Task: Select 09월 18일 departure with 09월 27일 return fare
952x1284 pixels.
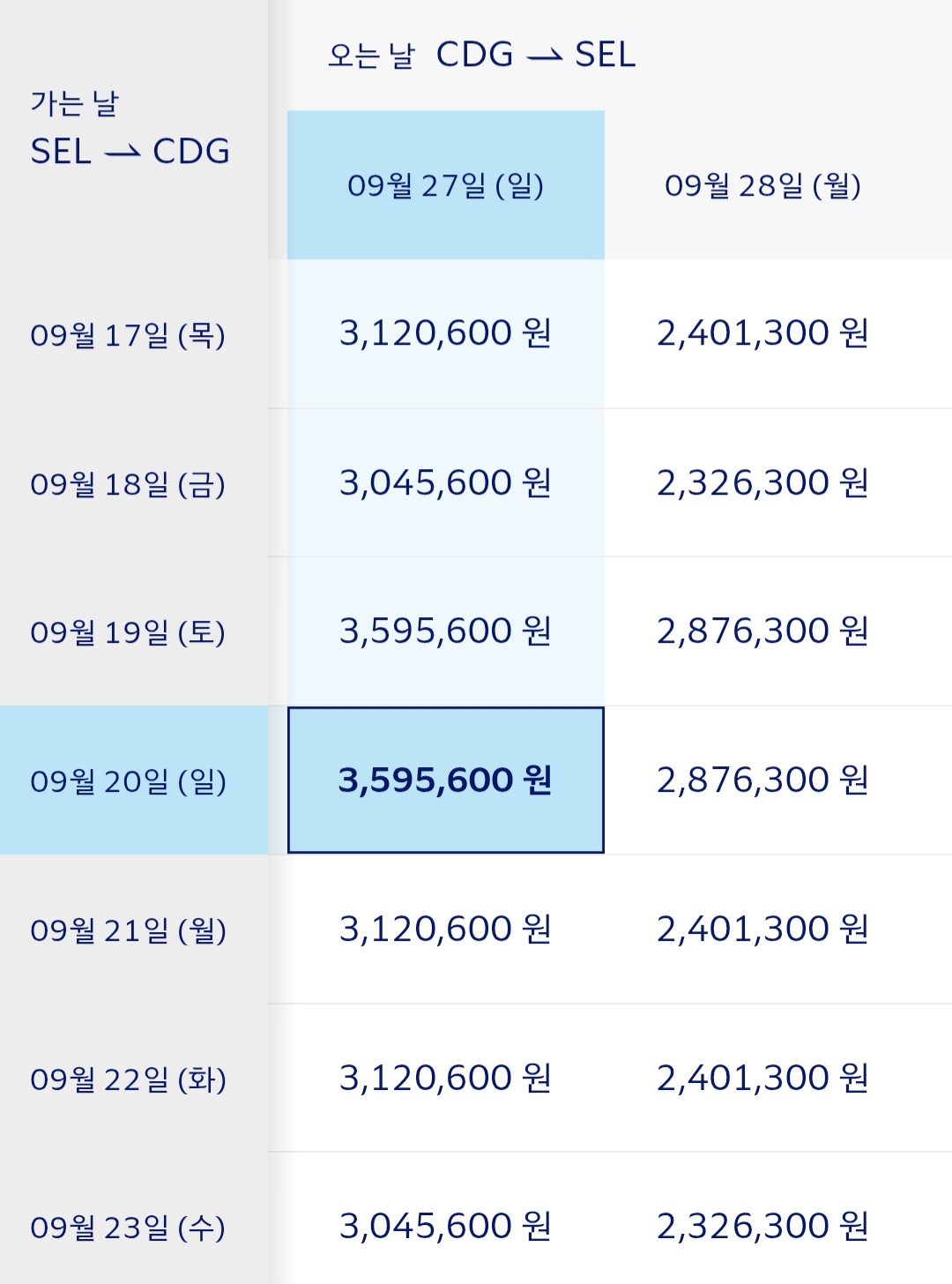Action: point(445,483)
